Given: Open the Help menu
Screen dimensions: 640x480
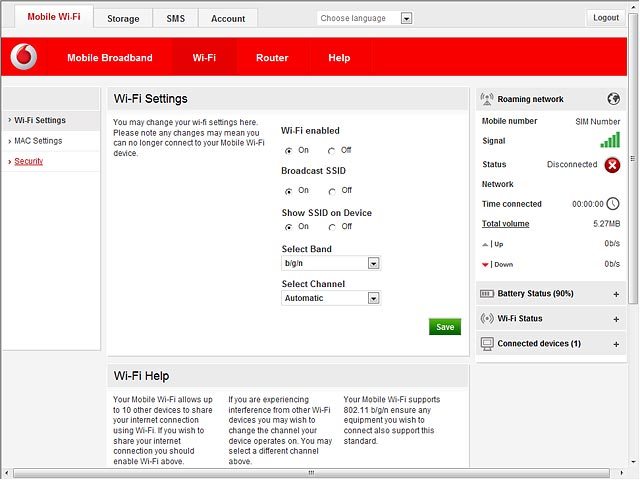Looking at the screenshot, I should point(339,58).
